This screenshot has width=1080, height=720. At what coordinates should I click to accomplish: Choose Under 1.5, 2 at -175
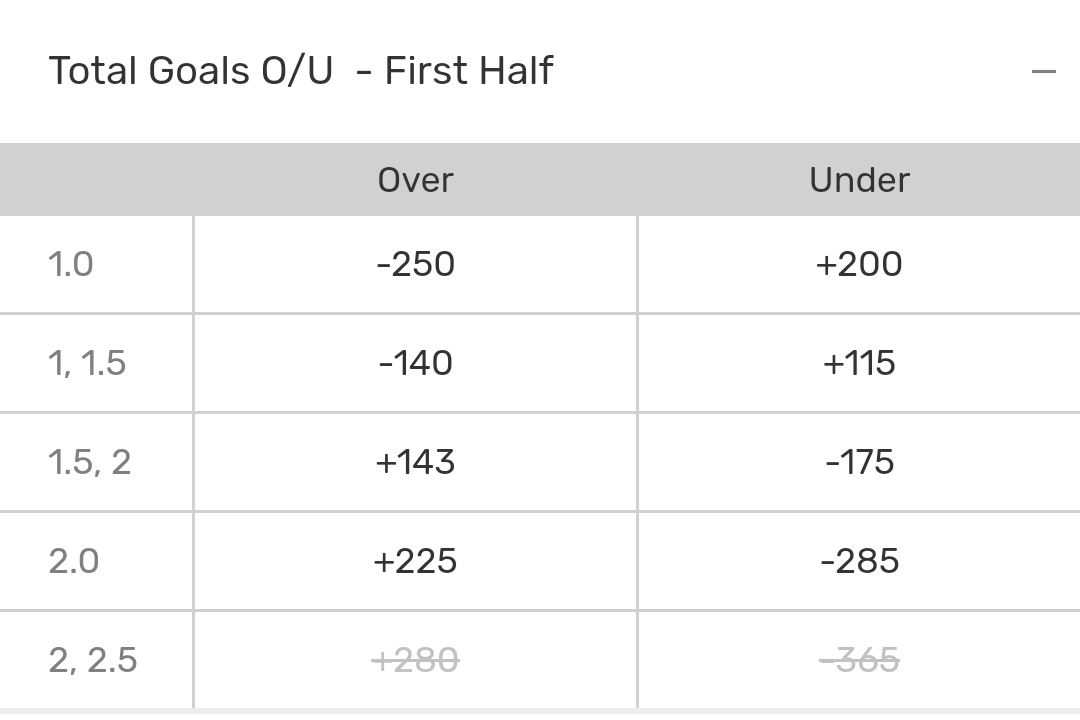pos(859,462)
